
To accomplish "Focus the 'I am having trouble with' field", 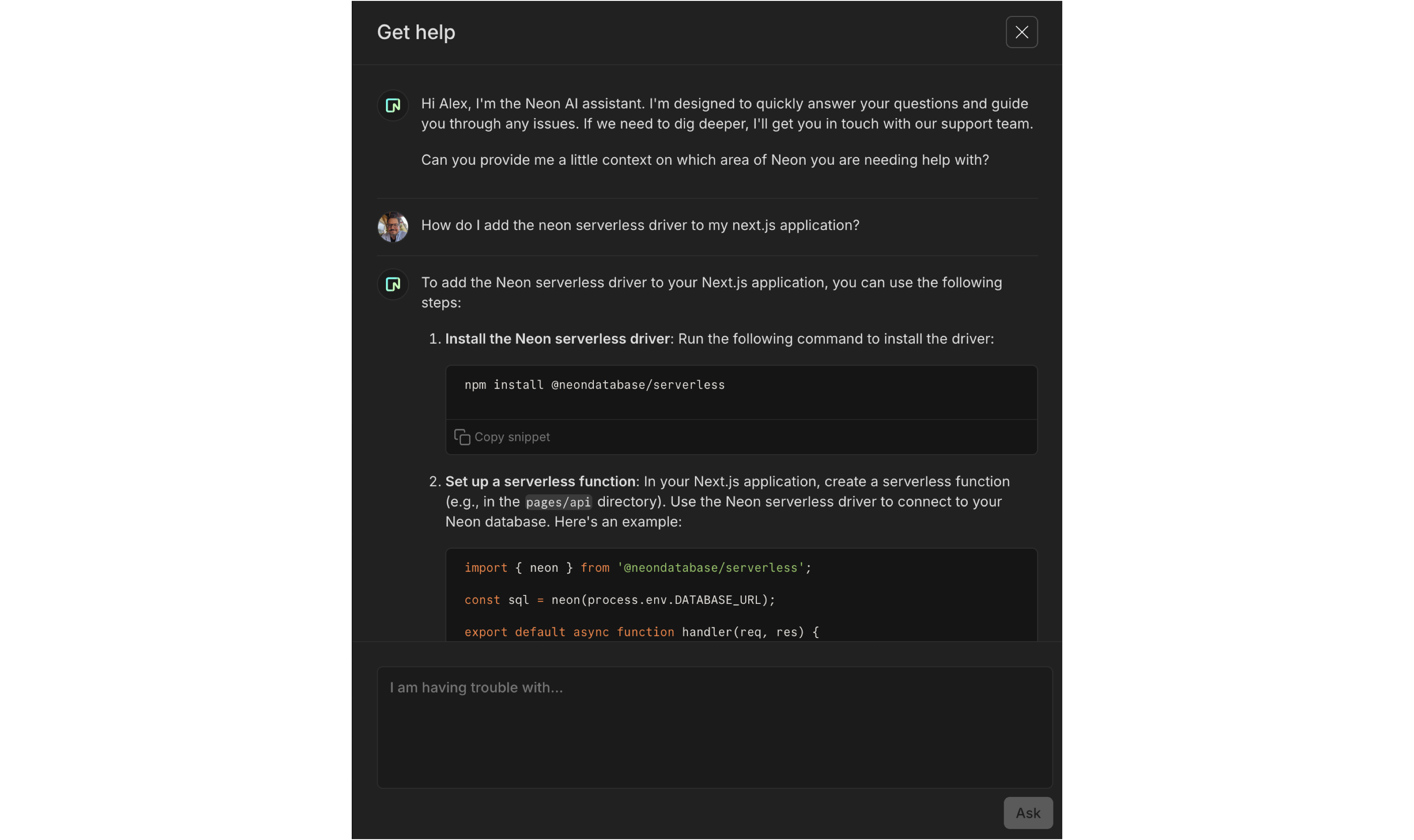I will (x=713, y=727).
